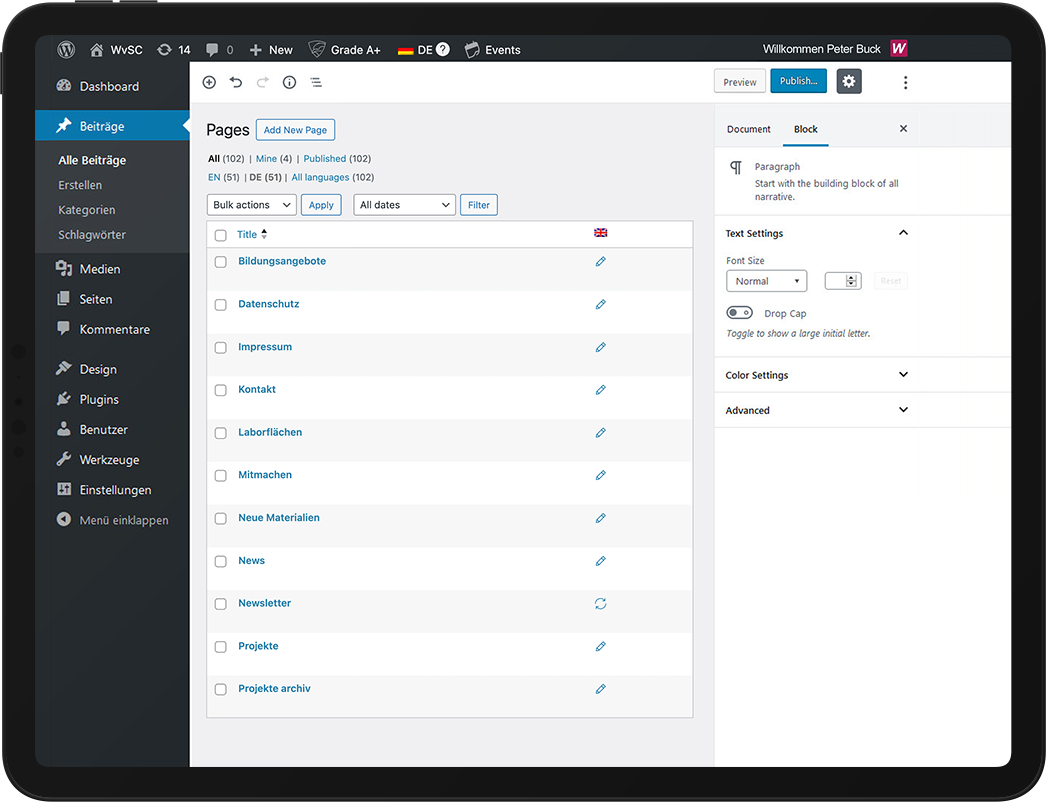Tick the checkbox for Laborflächen

(x=221, y=433)
